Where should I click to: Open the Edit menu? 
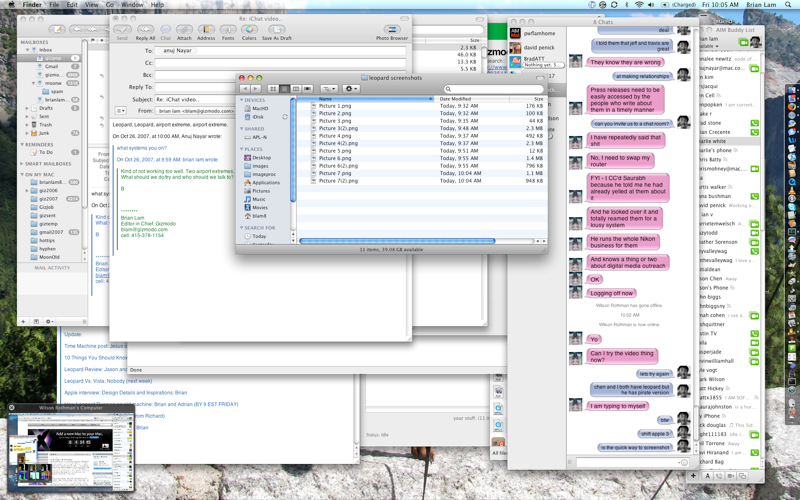pos(72,5)
